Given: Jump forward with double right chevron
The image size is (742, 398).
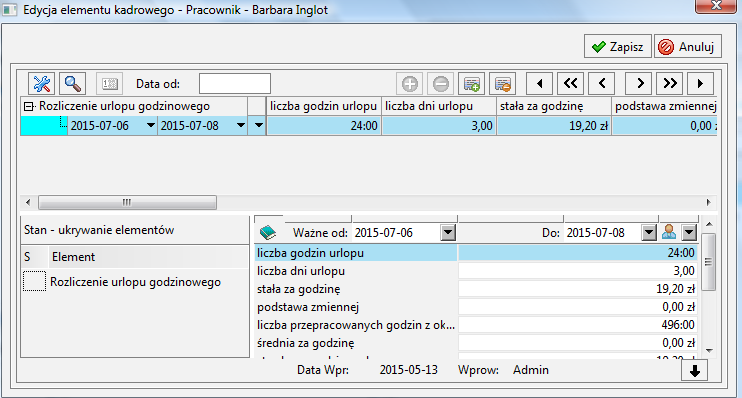Looking at the screenshot, I should pos(670,84).
